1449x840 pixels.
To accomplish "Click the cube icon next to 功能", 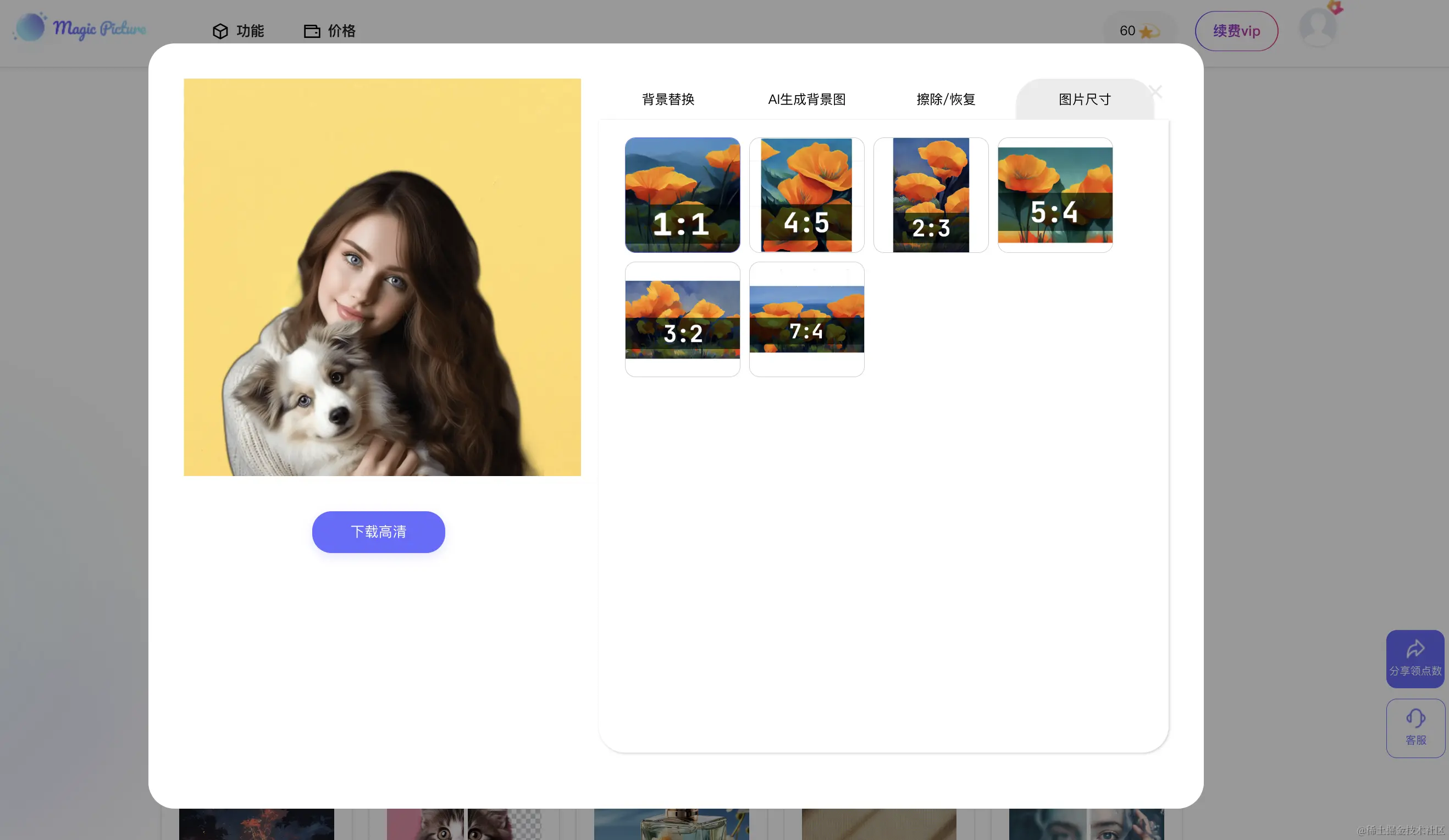I will point(220,31).
